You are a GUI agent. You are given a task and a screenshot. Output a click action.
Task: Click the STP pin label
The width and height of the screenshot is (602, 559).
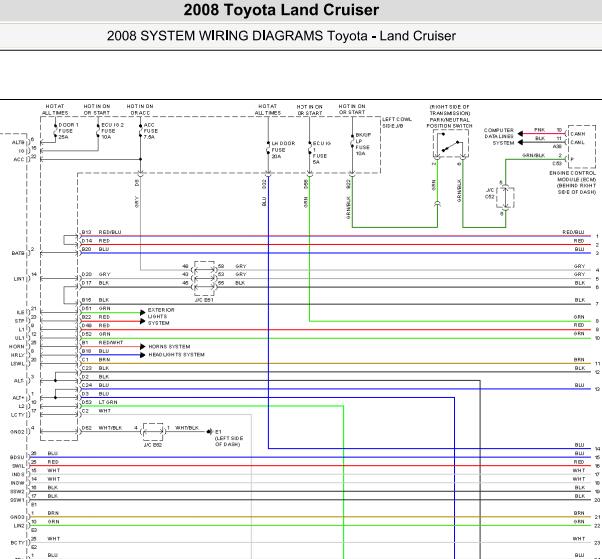pos(20,321)
